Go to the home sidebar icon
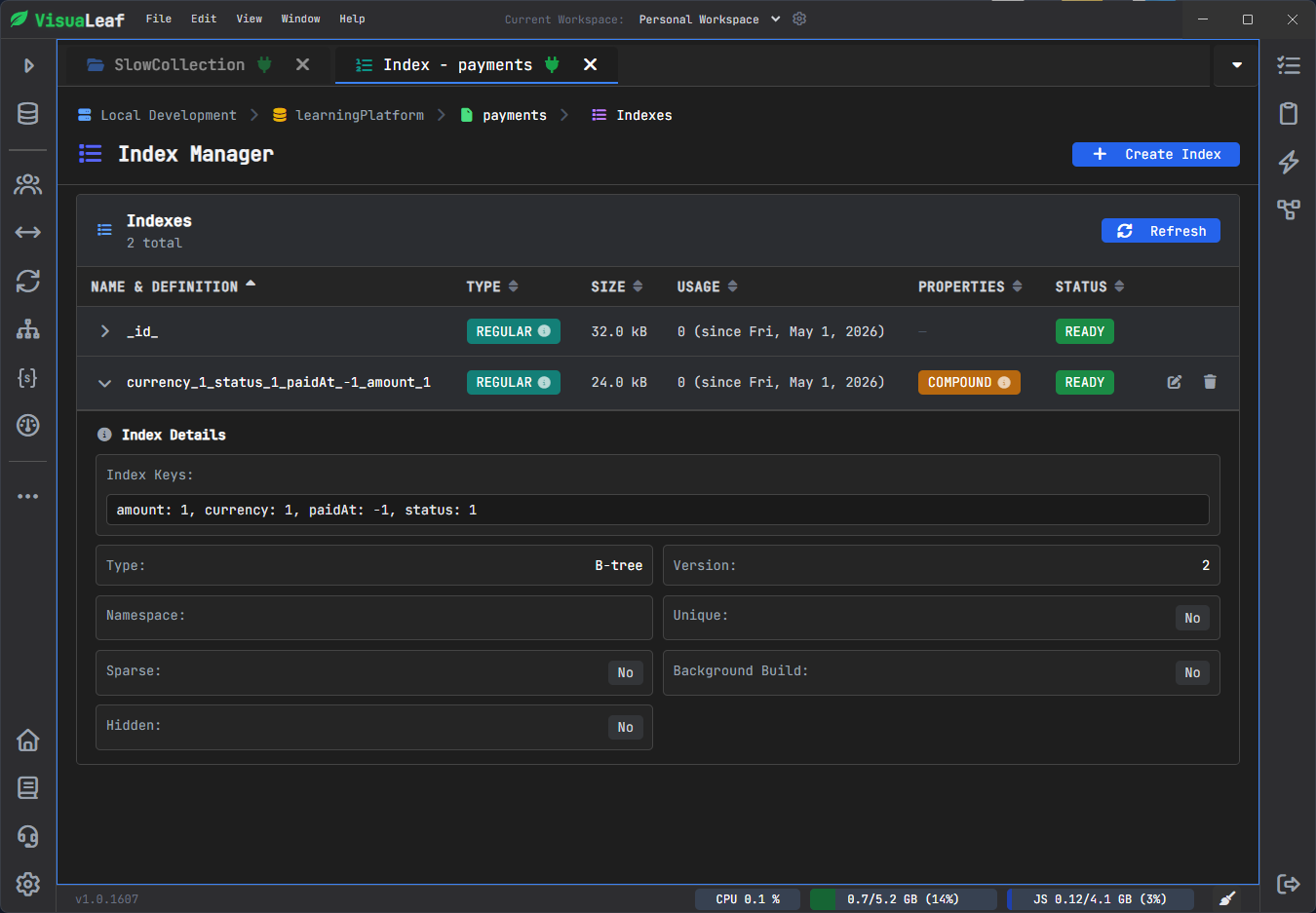The height and width of the screenshot is (913, 1316). click(28, 740)
